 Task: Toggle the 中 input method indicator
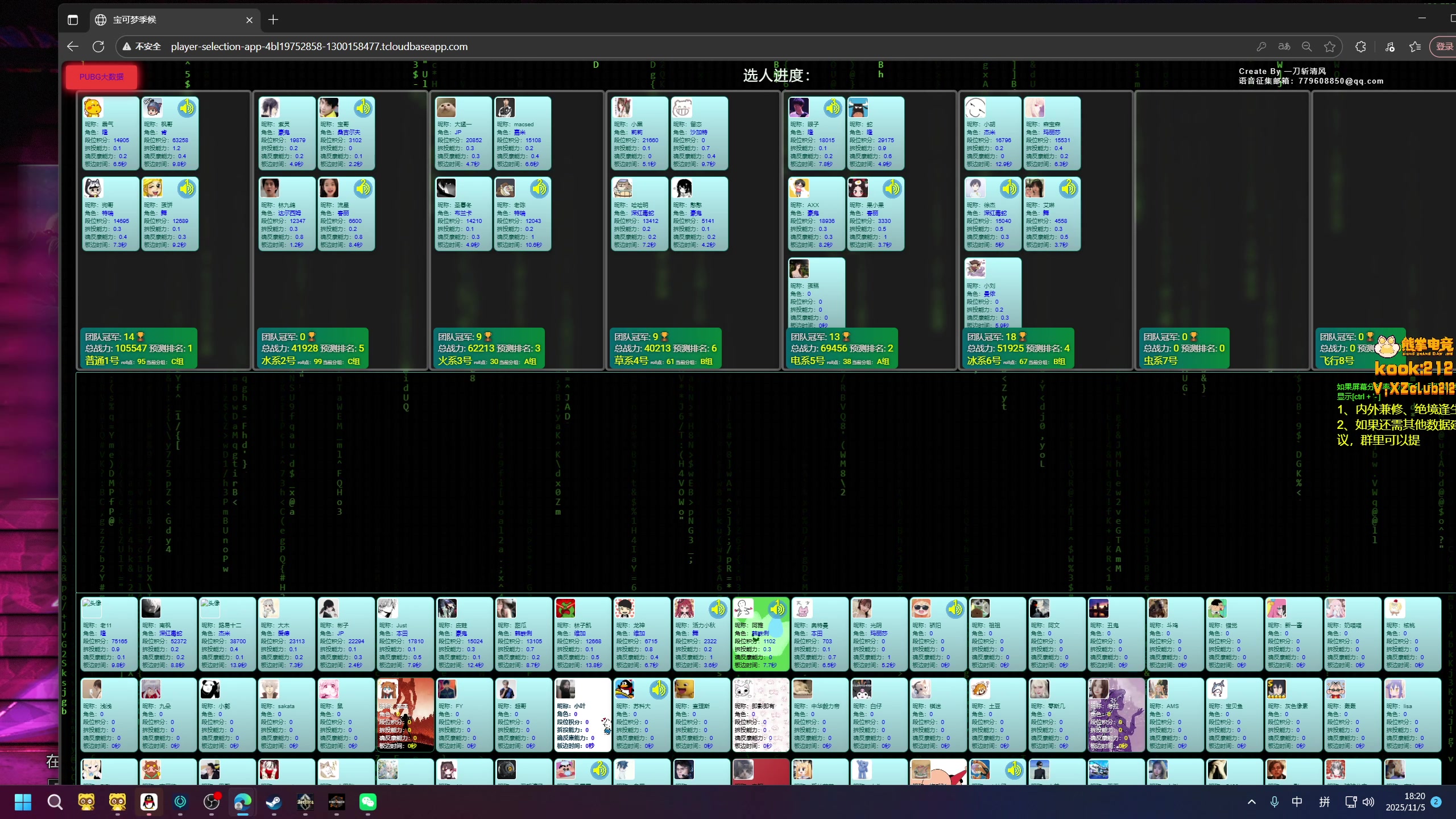pos(1297,802)
